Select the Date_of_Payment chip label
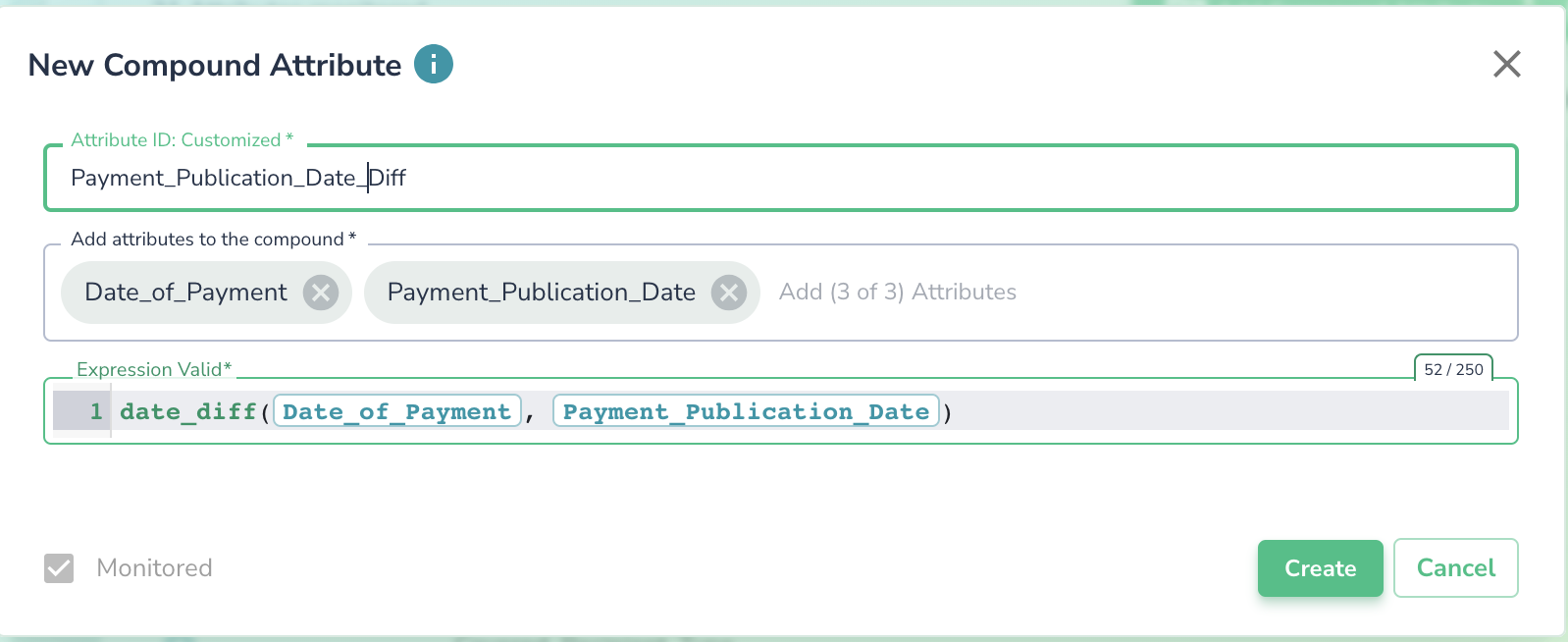The height and width of the screenshot is (642, 1568). [x=185, y=293]
